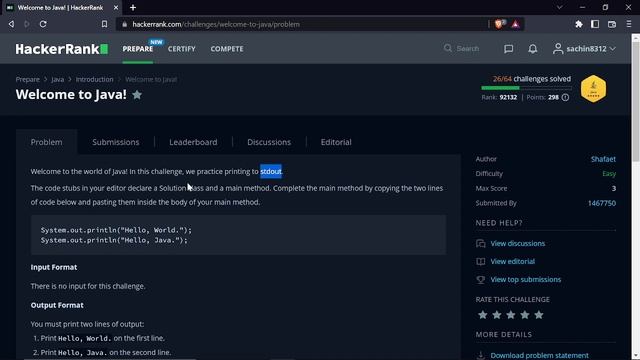Switch to the Leaderboard tab
Image resolution: width=640 pixels, height=360 pixels.
click(193, 142)
